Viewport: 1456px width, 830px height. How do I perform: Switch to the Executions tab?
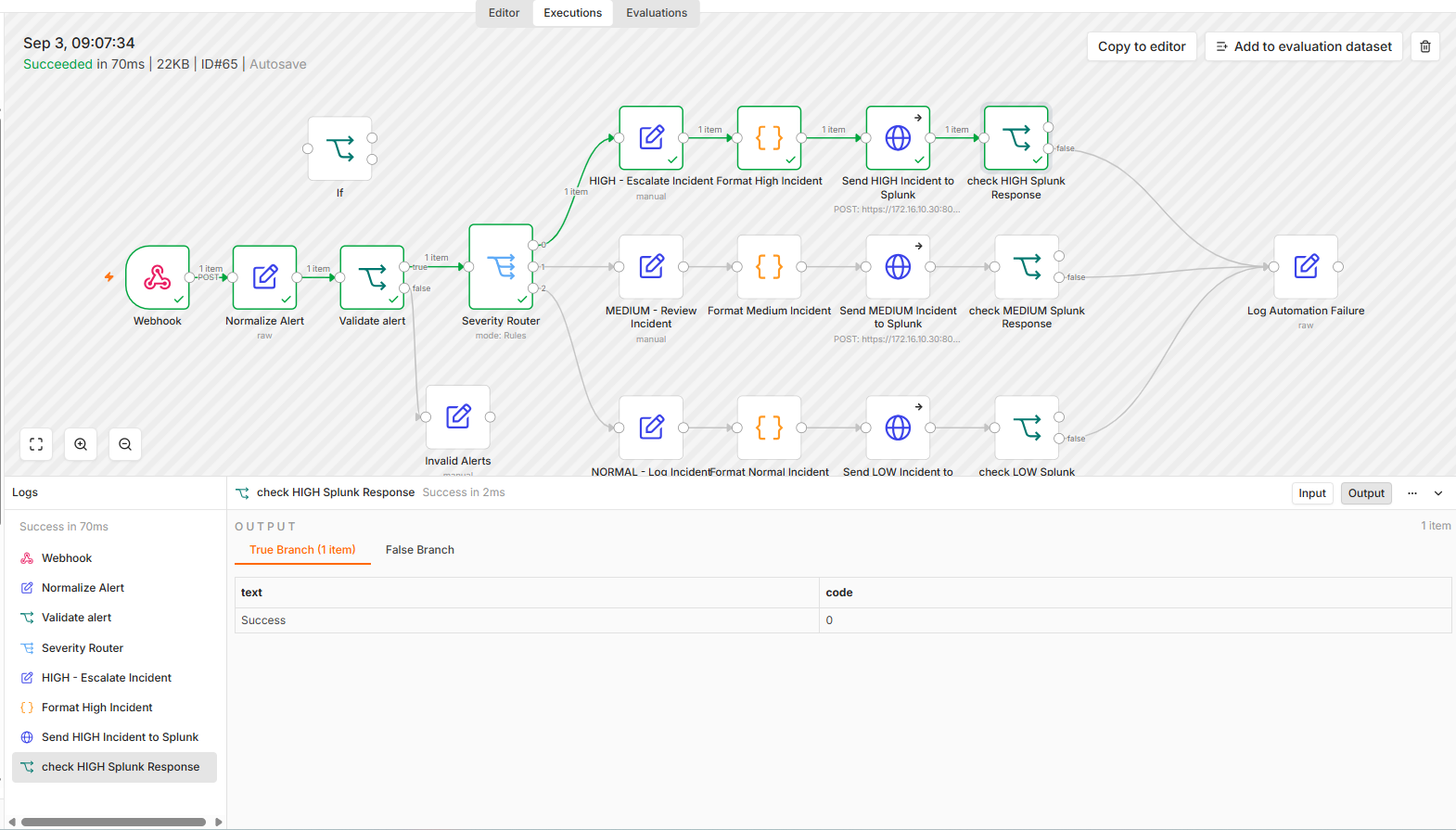pos(573,13)
